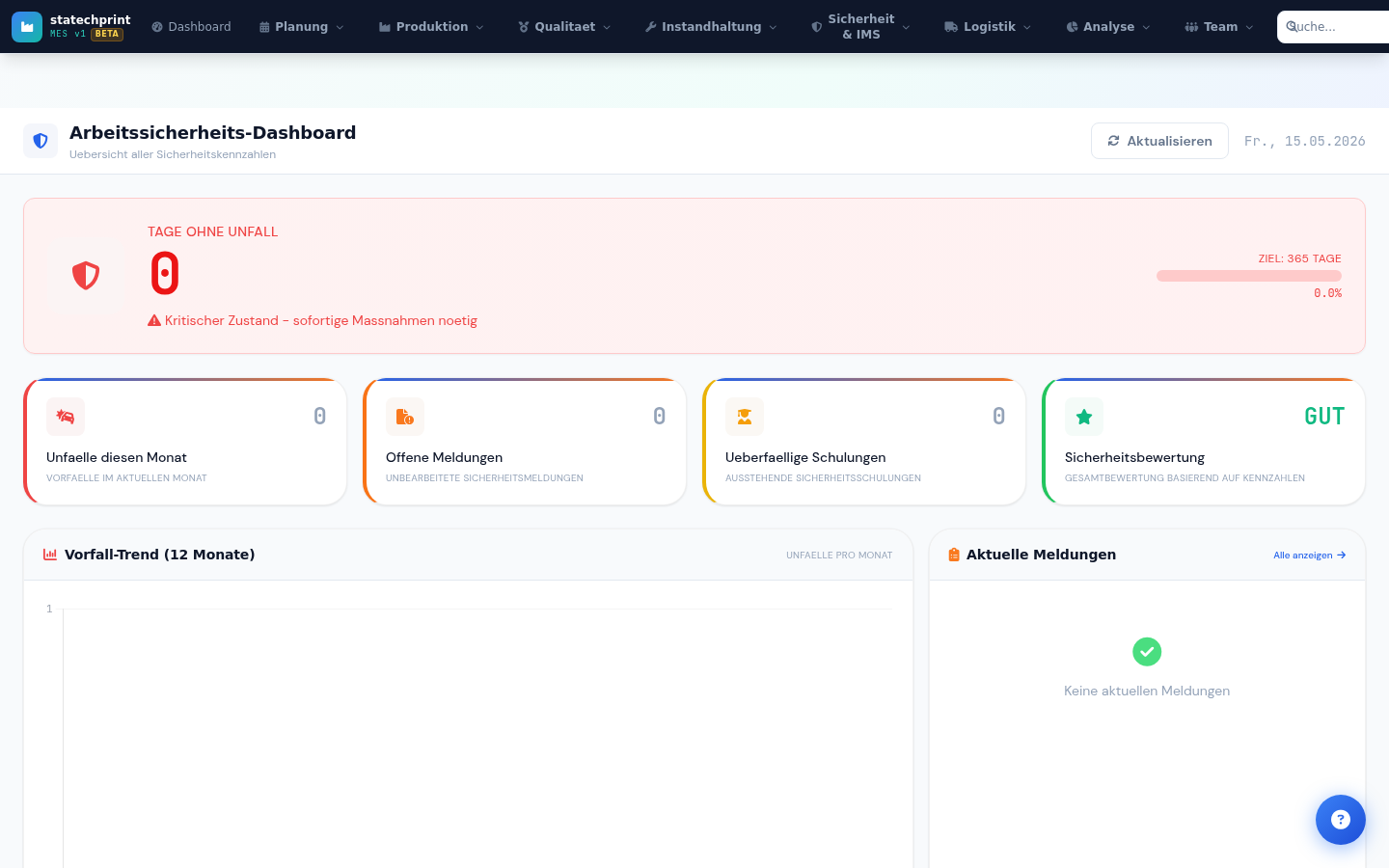1389x868 pixels.
Task: Click the Logistik truck icon
Action: pyautogui.click(x=951, y=27)
